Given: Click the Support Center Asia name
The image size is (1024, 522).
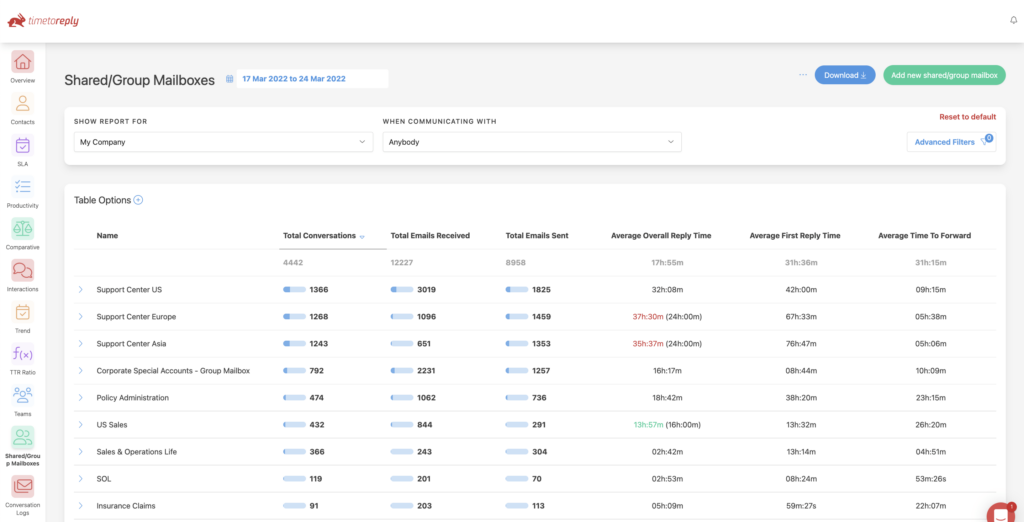Looking at the screenshot, I should click(x=131, y=344).
